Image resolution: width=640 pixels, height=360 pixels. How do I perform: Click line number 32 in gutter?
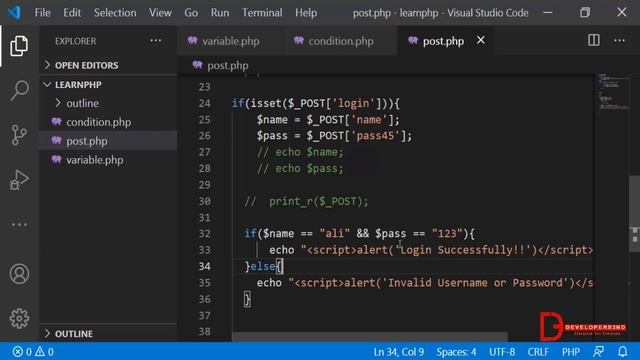[204, 233]
